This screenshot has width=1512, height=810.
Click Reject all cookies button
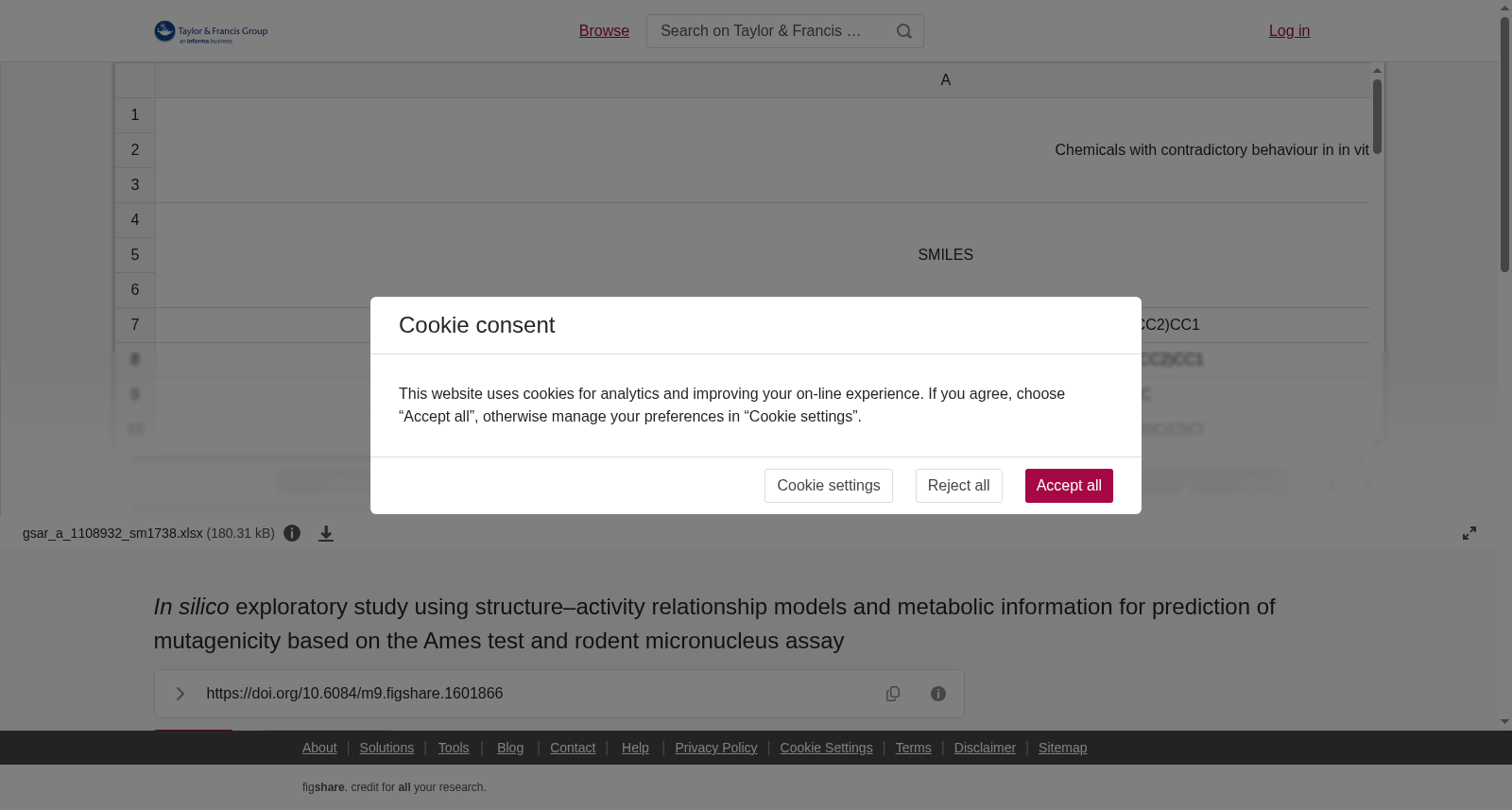coord(958,486)
